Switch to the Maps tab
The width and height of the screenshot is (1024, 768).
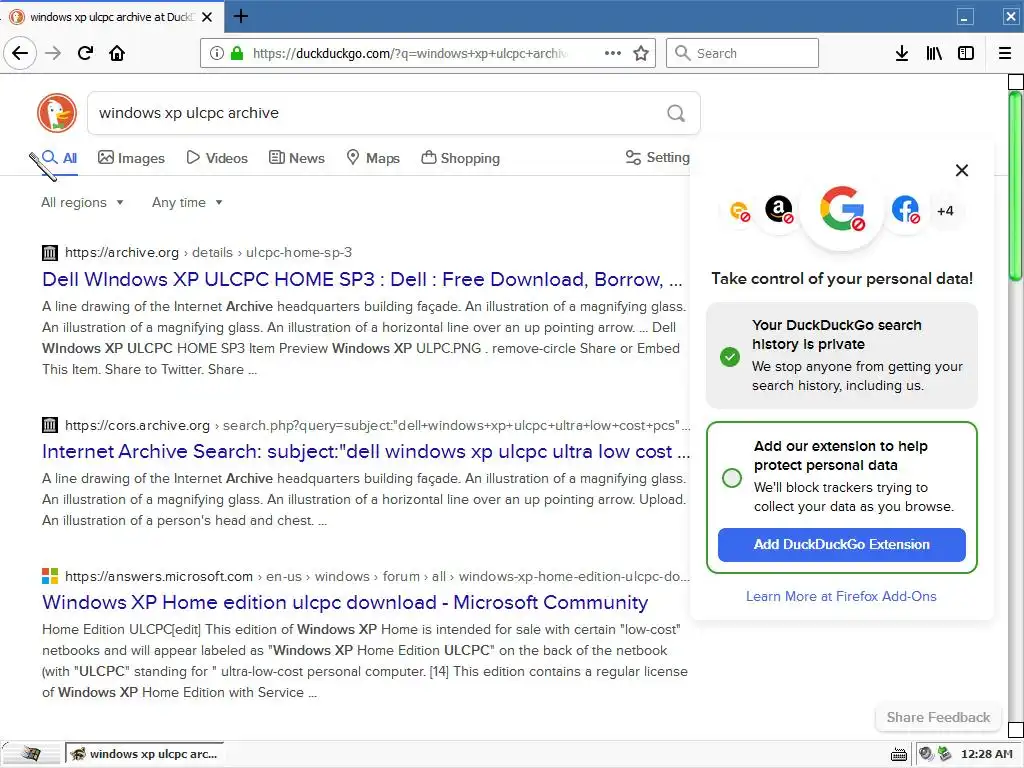(x=373, y=158)
